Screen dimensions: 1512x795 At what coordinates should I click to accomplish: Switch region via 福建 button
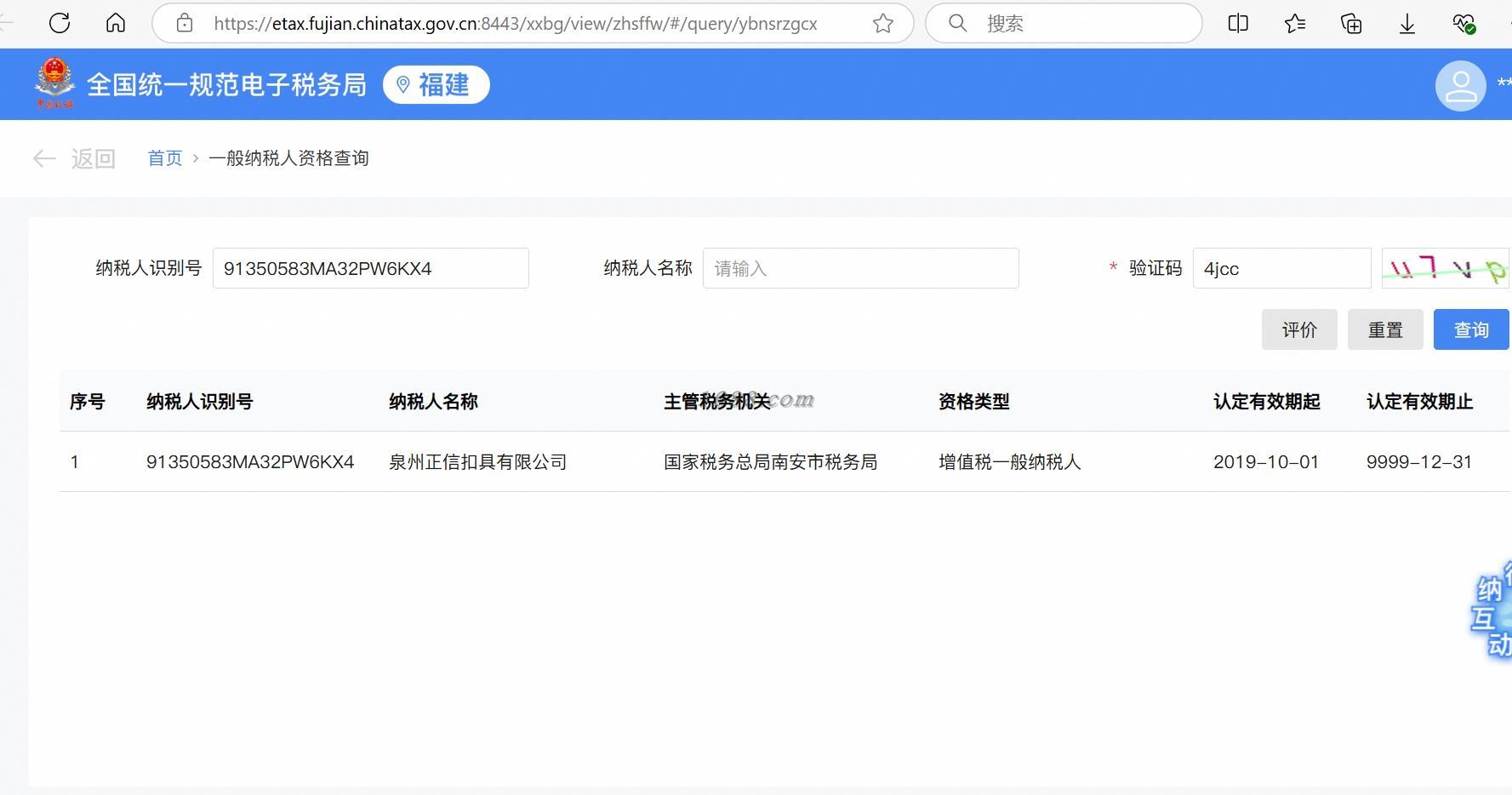(436, 84)
